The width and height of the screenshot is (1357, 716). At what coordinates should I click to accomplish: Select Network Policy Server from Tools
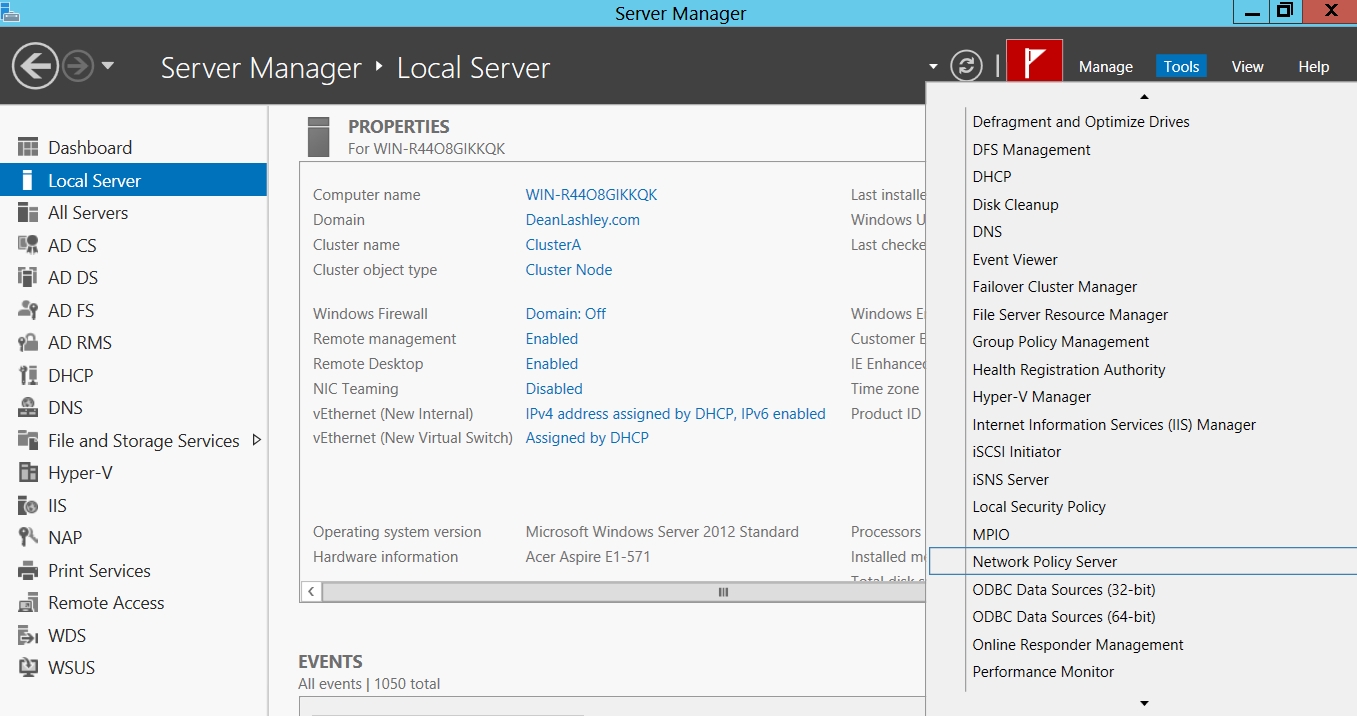point(1044,562)
